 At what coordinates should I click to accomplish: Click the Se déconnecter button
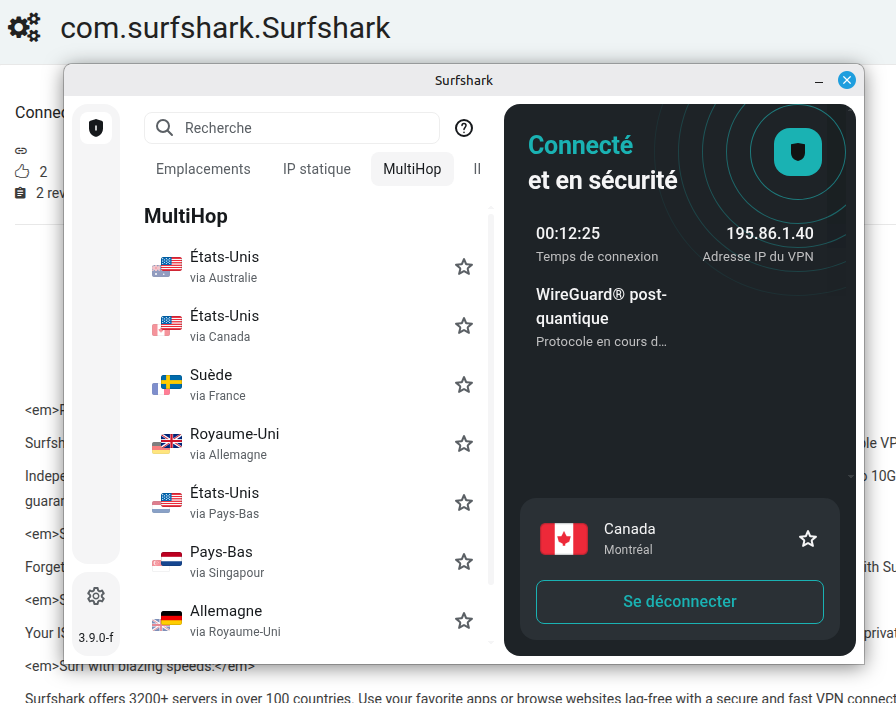679,602
